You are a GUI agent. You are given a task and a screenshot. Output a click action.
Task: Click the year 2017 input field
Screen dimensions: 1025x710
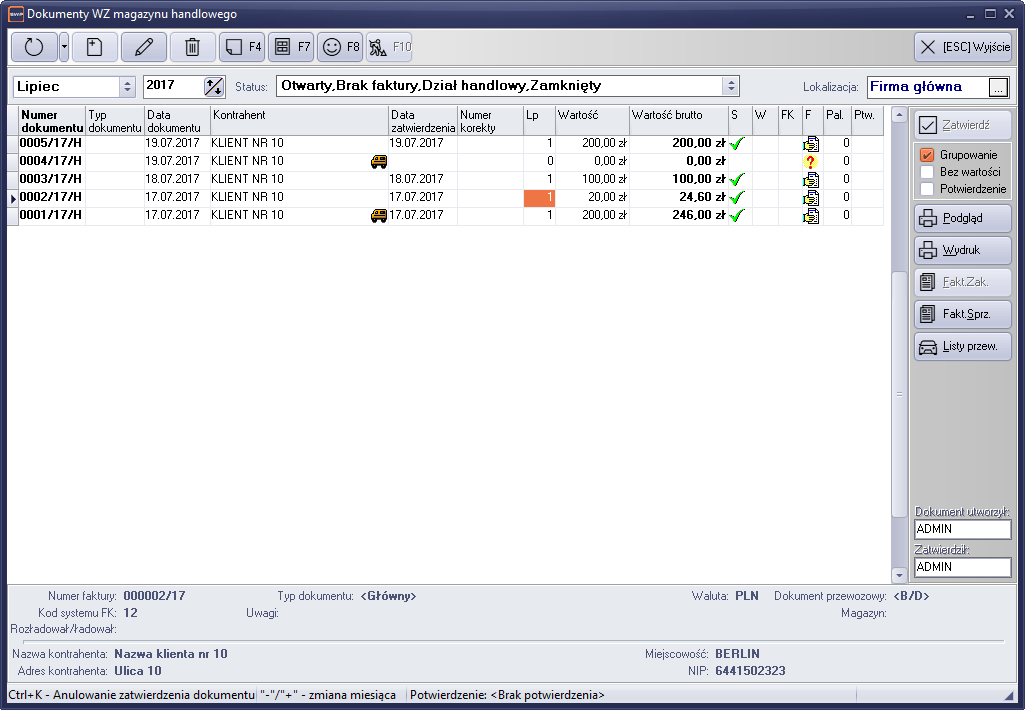click(172, 86)
